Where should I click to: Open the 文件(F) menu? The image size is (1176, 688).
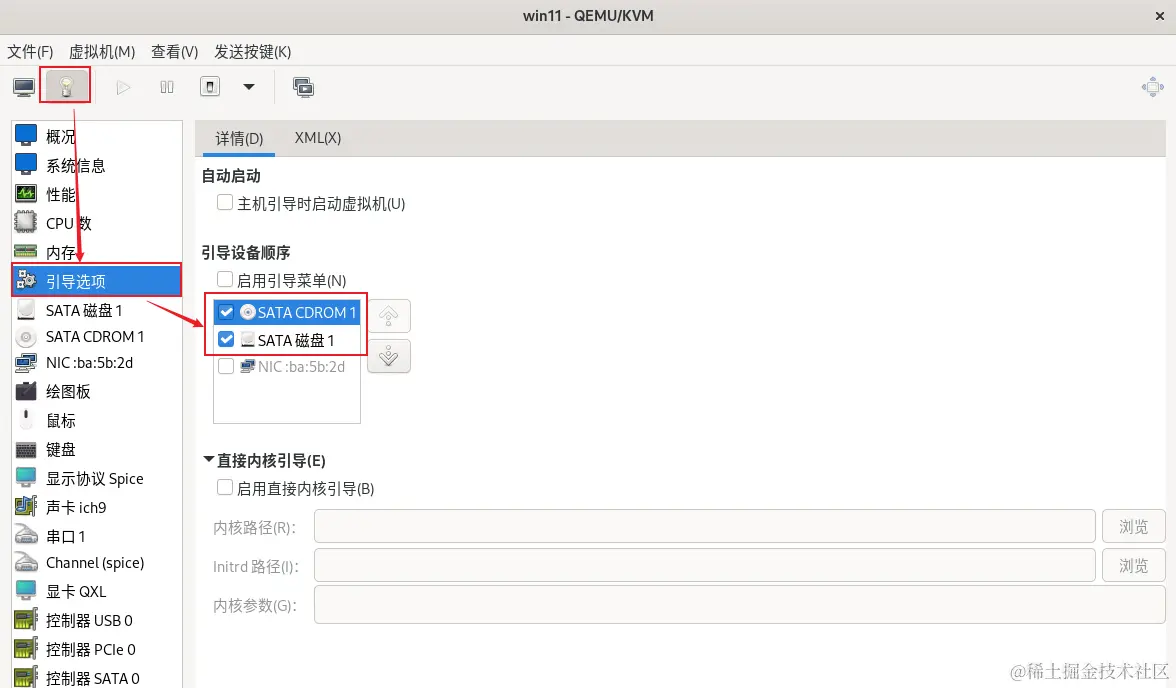(30, 52)
